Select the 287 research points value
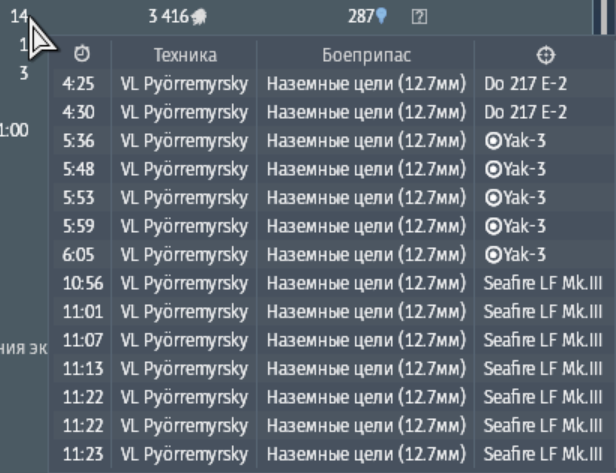 coord(361,16)
